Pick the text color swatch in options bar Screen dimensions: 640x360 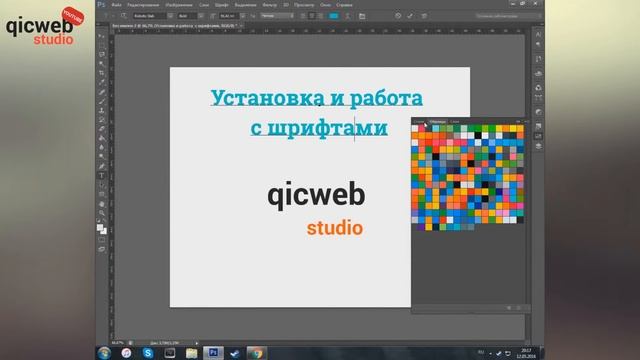click(333, 16)
